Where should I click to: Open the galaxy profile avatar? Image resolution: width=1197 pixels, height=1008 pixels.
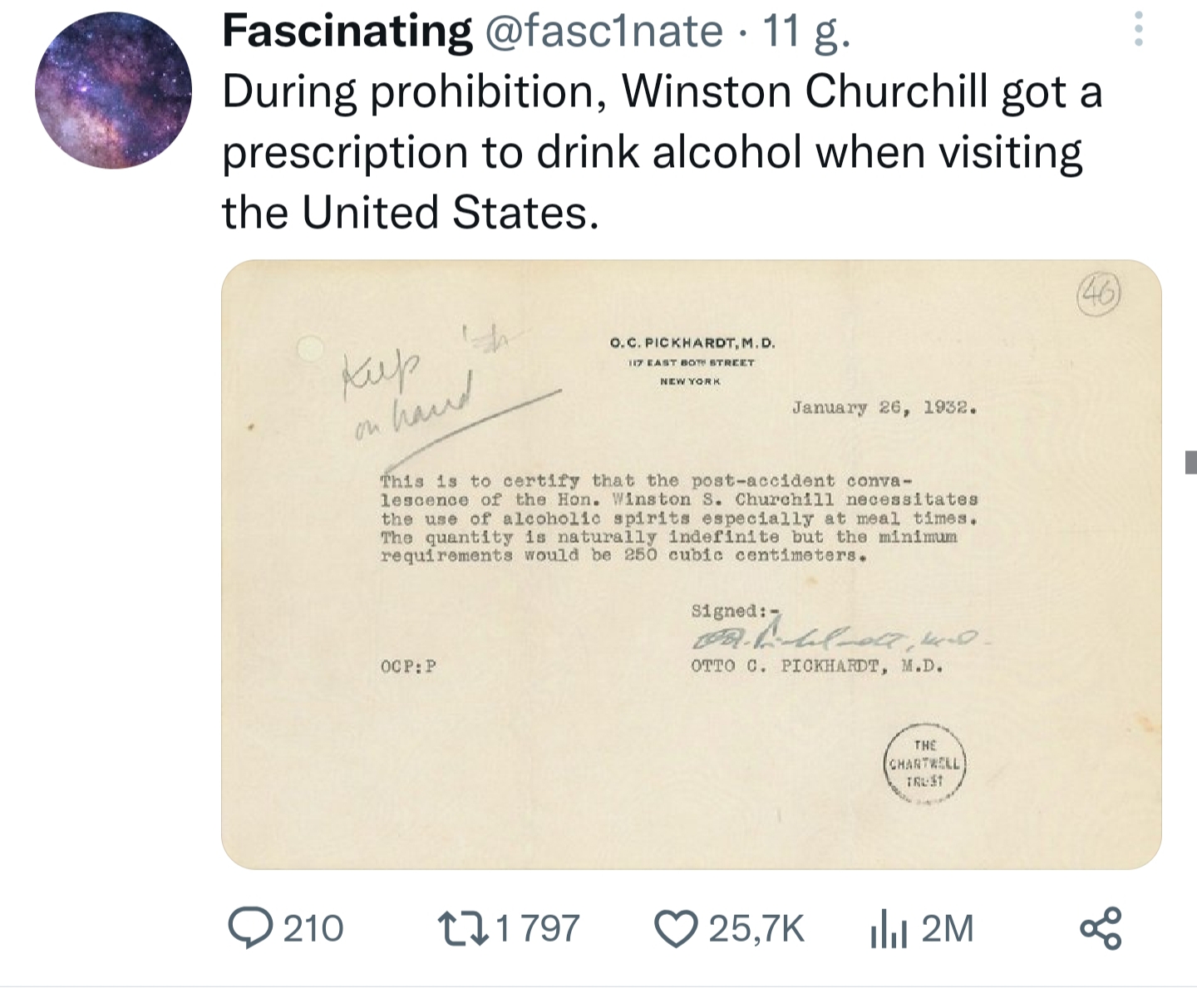click(x=113, y=91)
